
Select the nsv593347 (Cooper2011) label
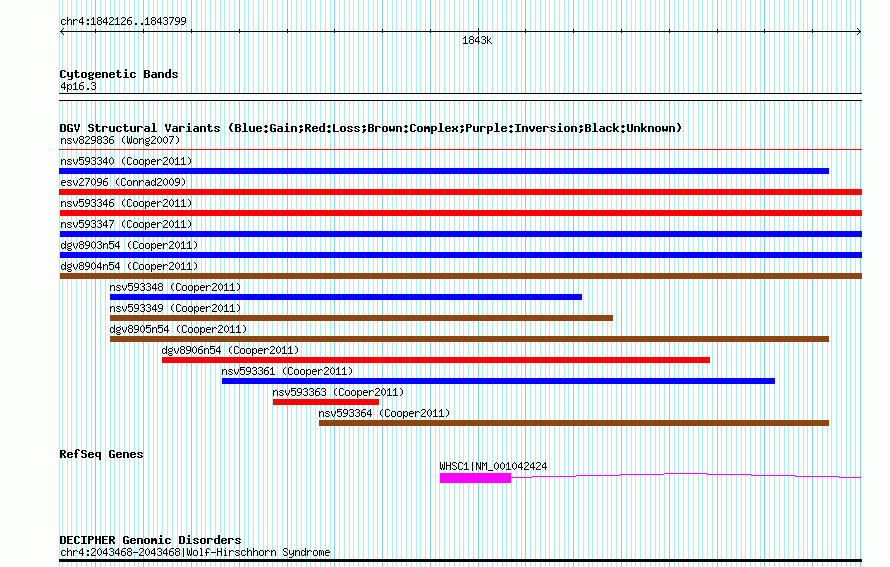[126, 224]
